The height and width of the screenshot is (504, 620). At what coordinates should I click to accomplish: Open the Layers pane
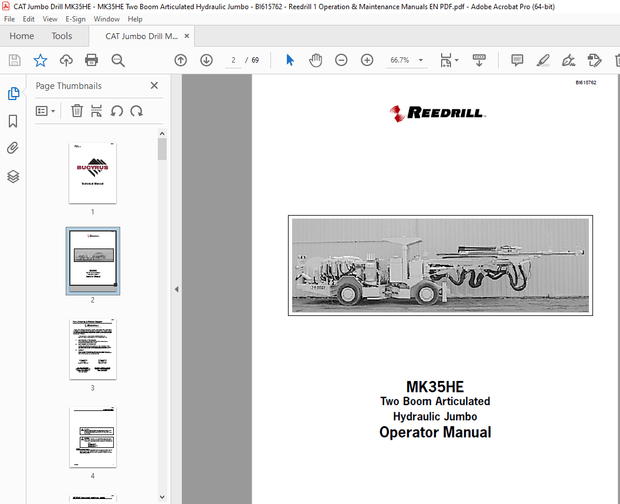[13, 176]
